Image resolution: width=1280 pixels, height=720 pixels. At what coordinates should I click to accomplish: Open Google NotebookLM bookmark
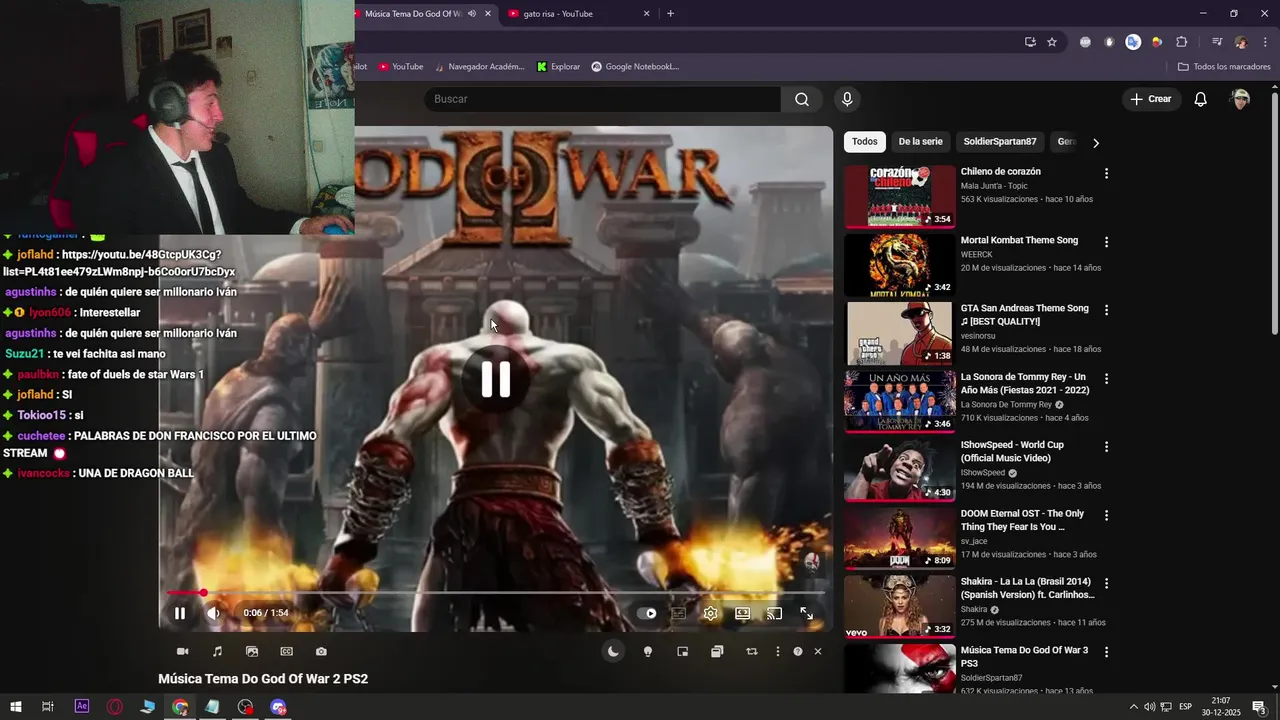[x=635, y=67]
